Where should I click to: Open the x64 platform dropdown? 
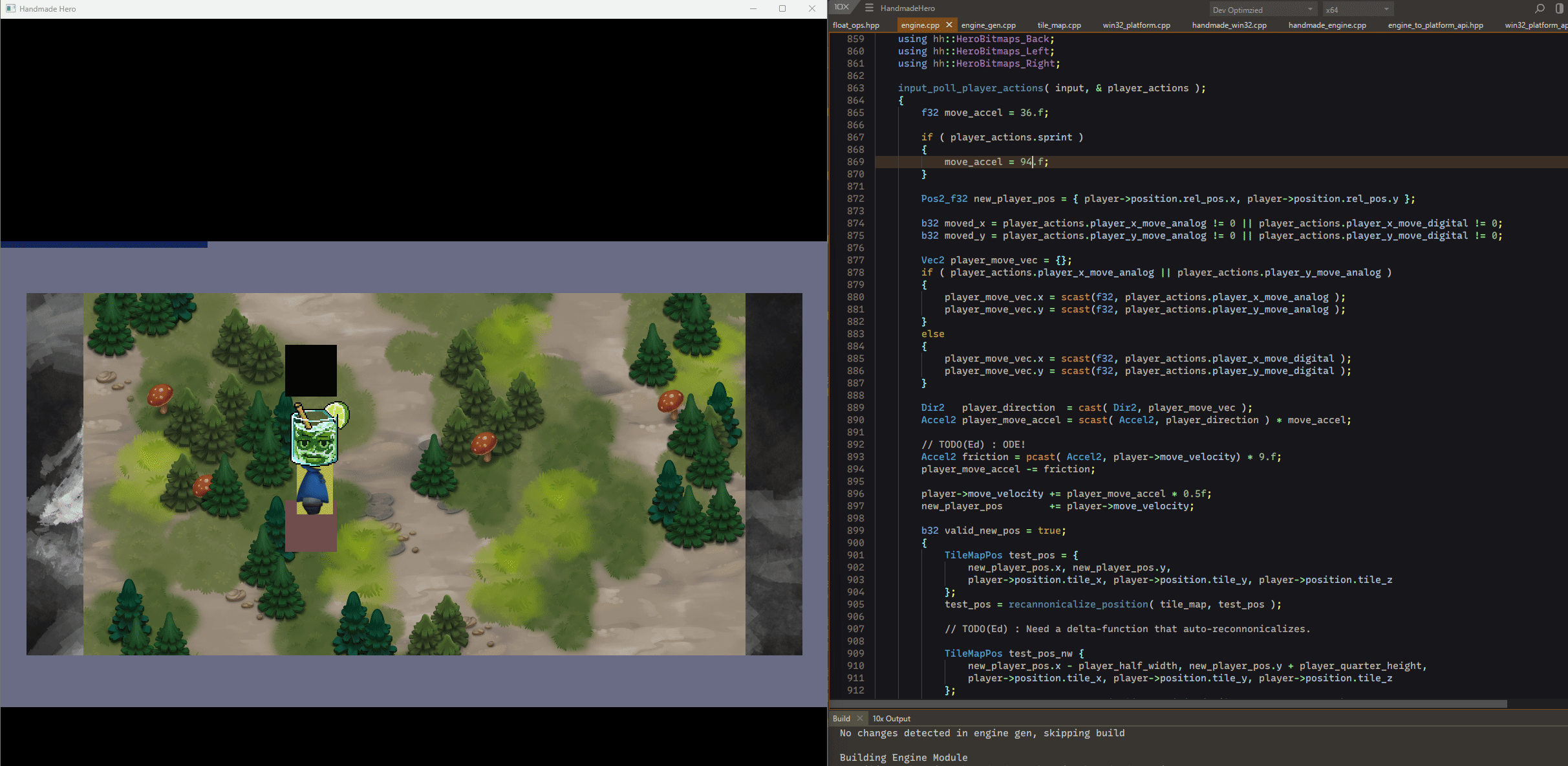(x=1357, y=10)
